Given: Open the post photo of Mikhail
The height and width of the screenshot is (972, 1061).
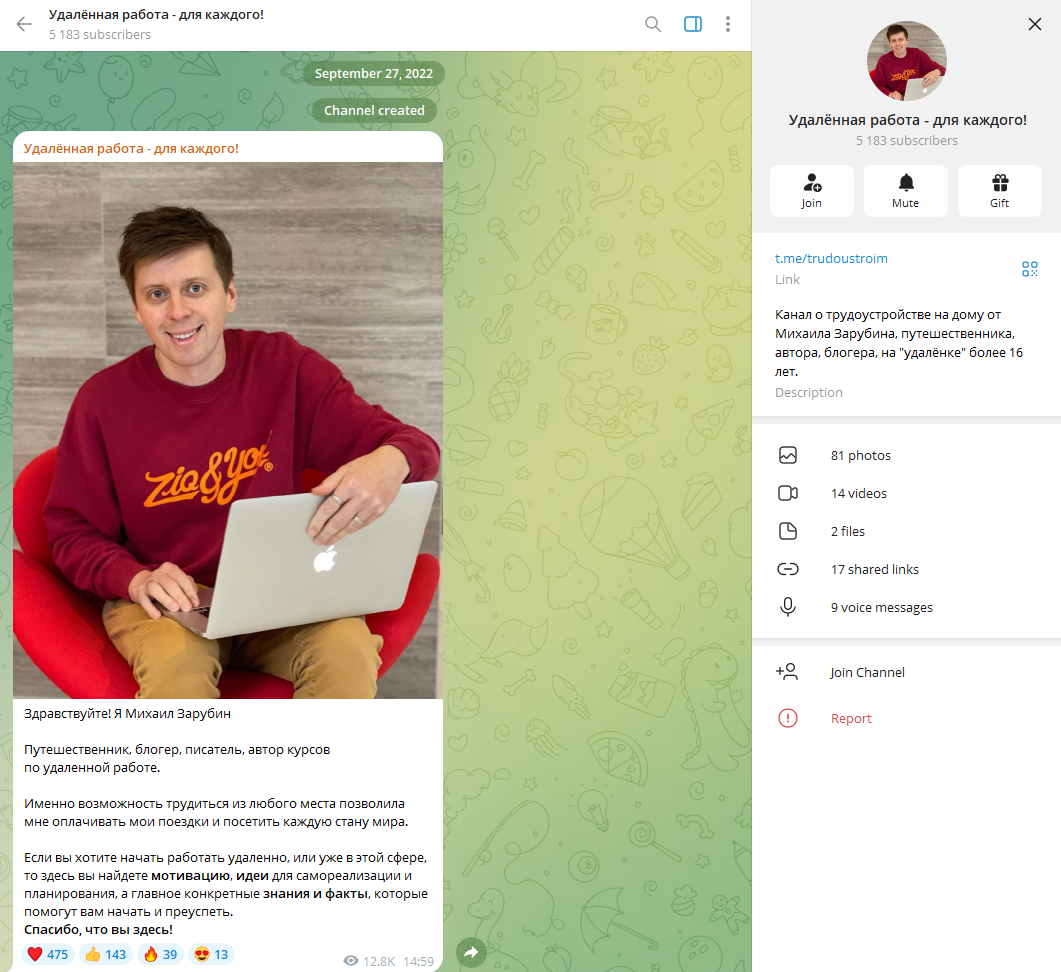Looking at the screenshot, I should (x=228, y=430).
